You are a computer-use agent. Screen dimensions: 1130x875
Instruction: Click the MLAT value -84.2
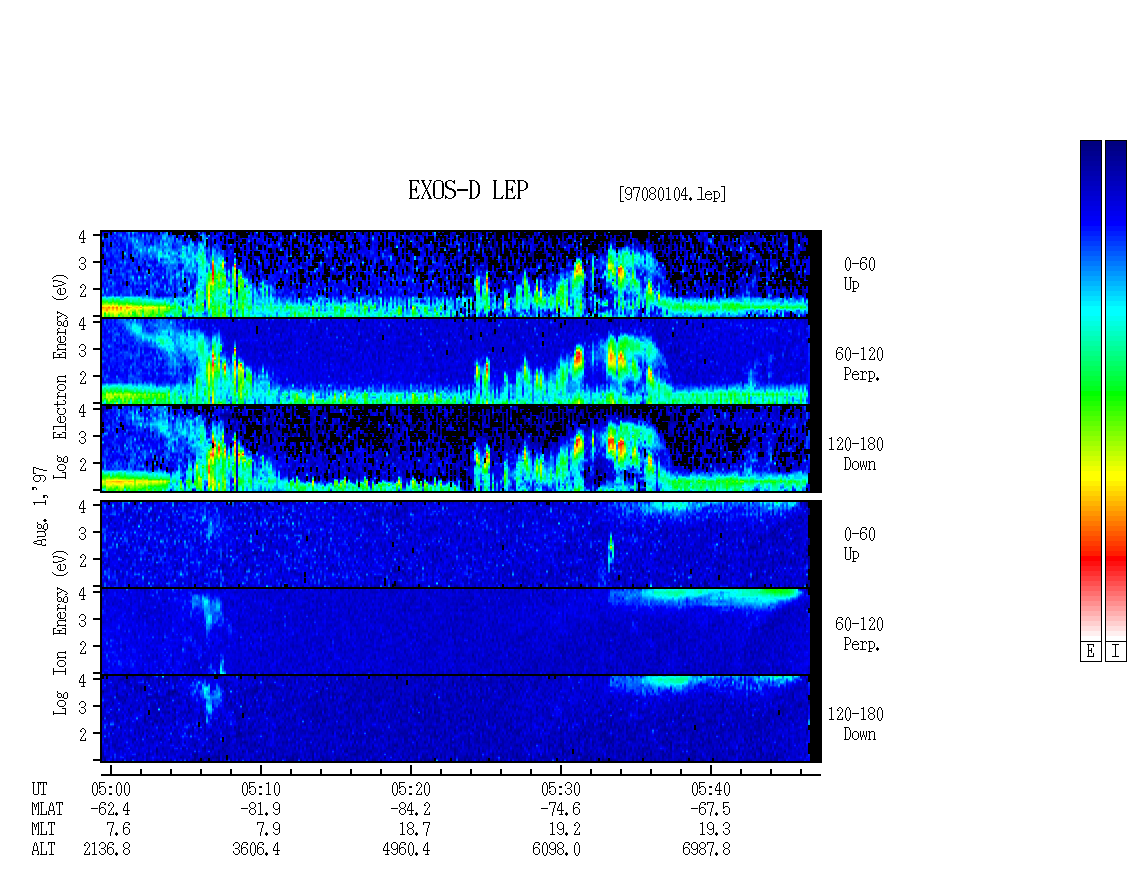click(x=410, y=809)
